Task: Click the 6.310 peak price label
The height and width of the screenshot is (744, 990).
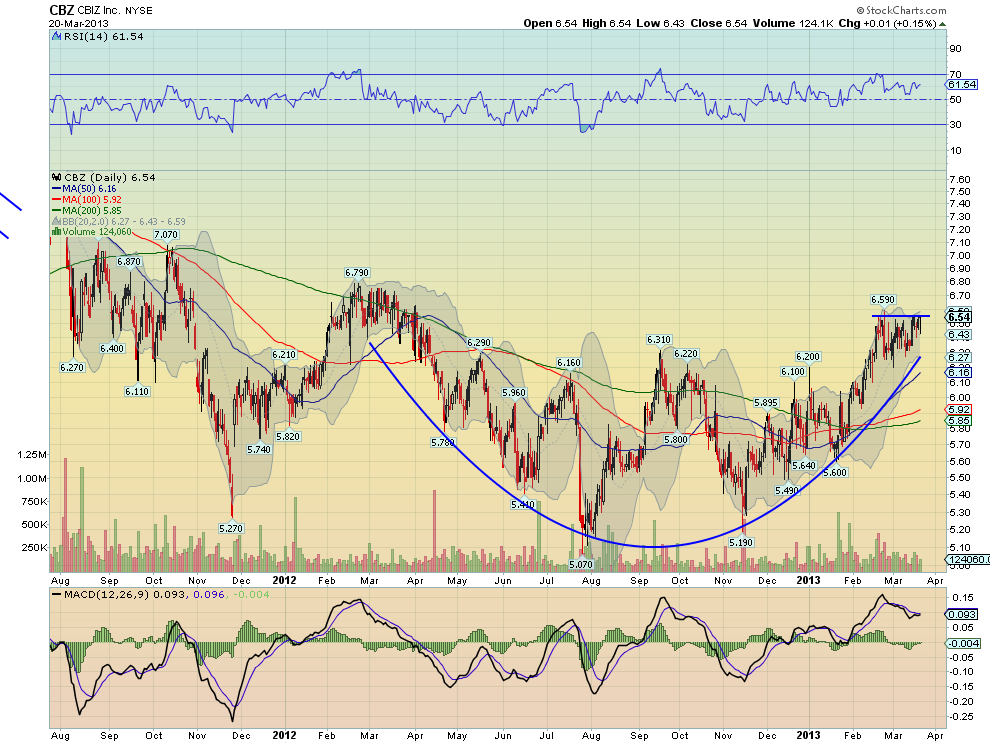Action: tap(659, 340)
